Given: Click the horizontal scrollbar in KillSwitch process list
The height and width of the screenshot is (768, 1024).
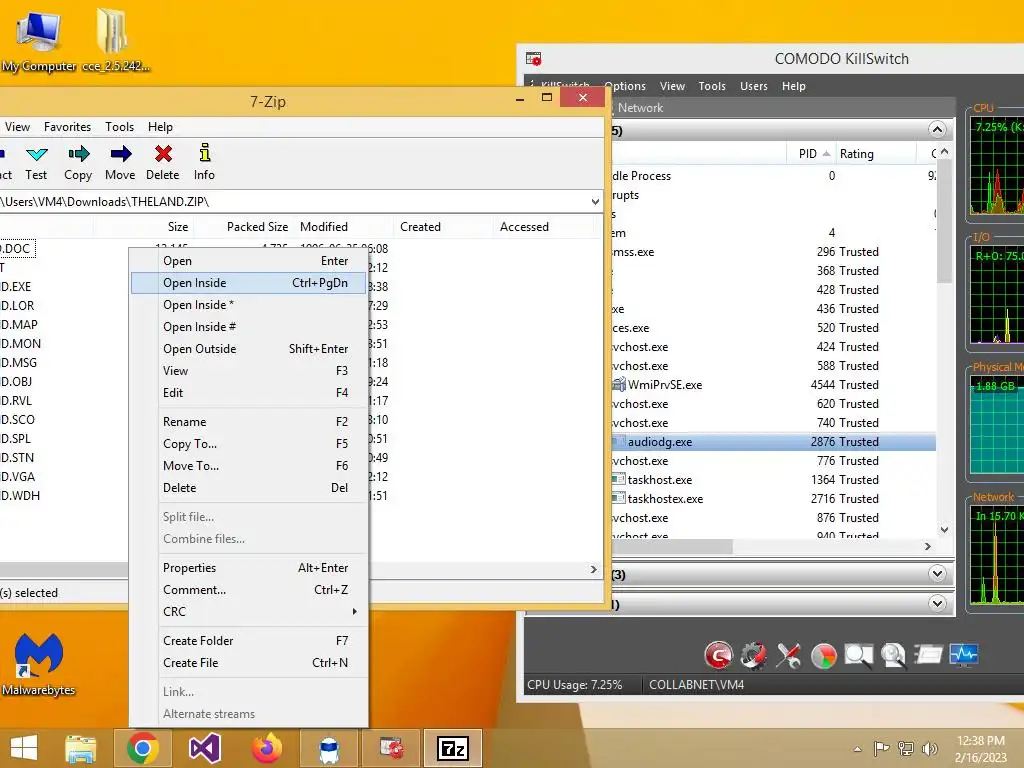Looking at the screenshot, I should pos(673,546).
